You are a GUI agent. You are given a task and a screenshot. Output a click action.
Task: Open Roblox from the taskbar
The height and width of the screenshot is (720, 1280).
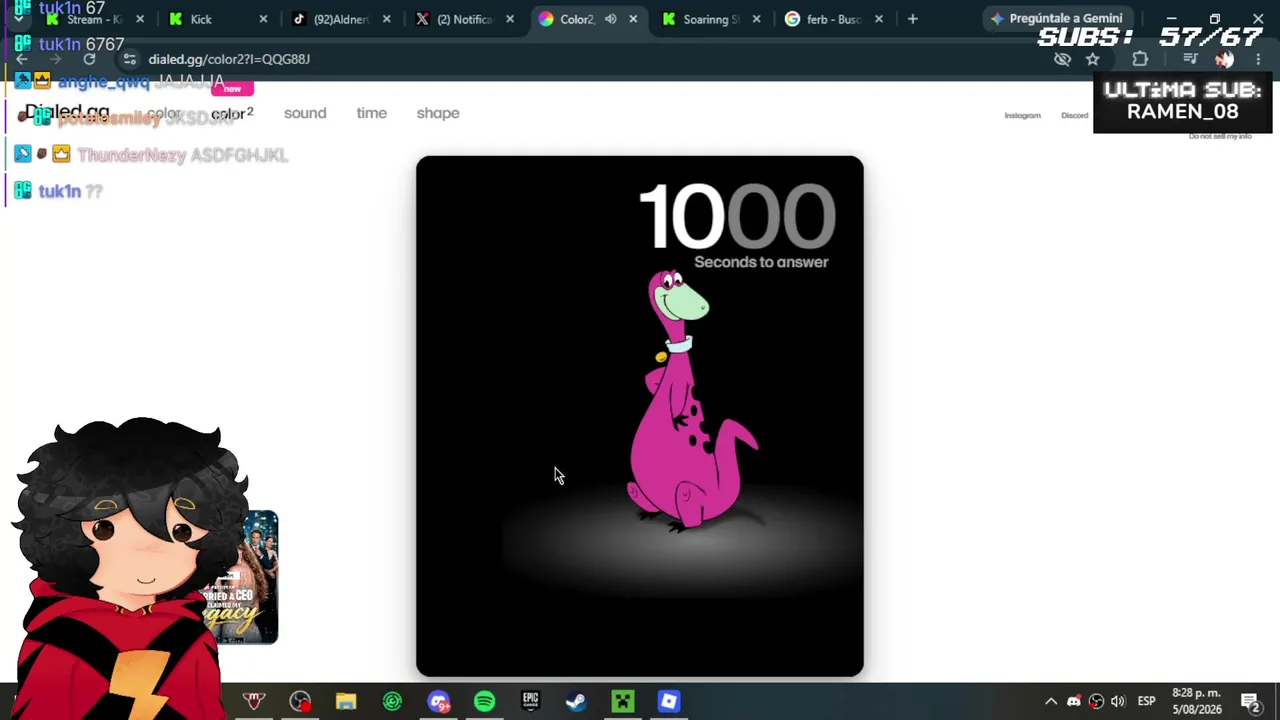pos(668,702)
